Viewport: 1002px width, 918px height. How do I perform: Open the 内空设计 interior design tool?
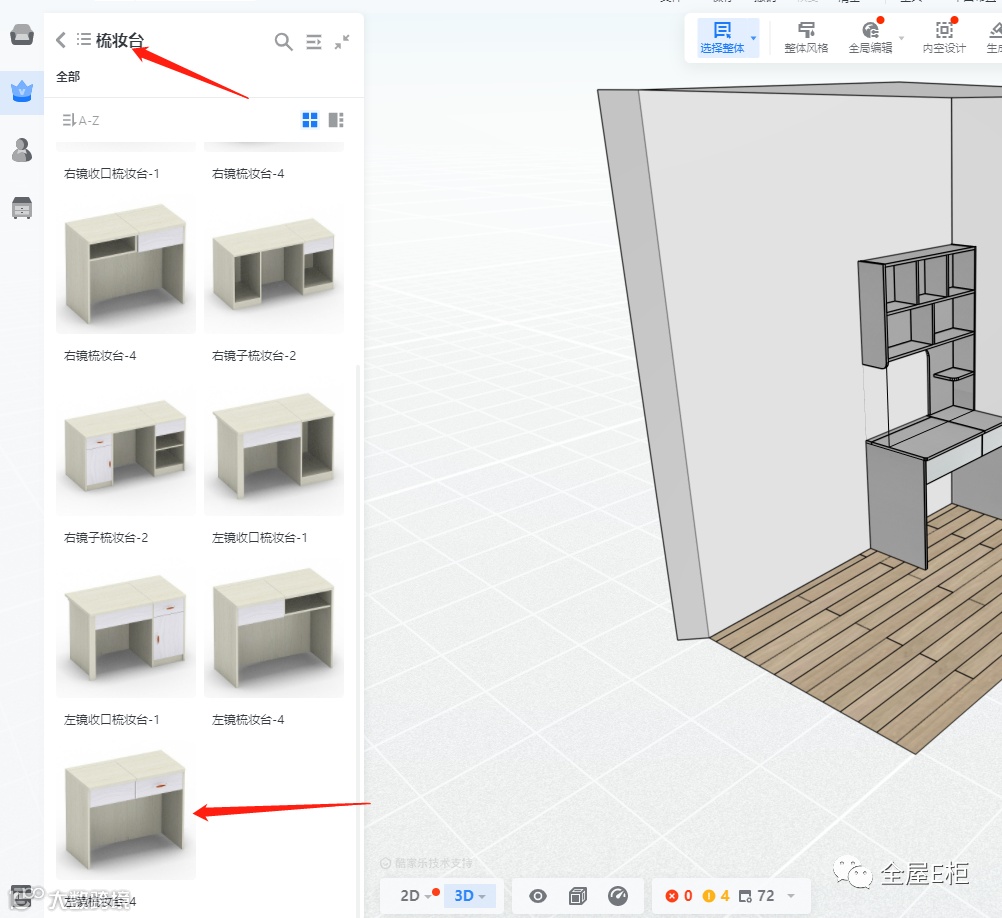click(x=944, y=38)
